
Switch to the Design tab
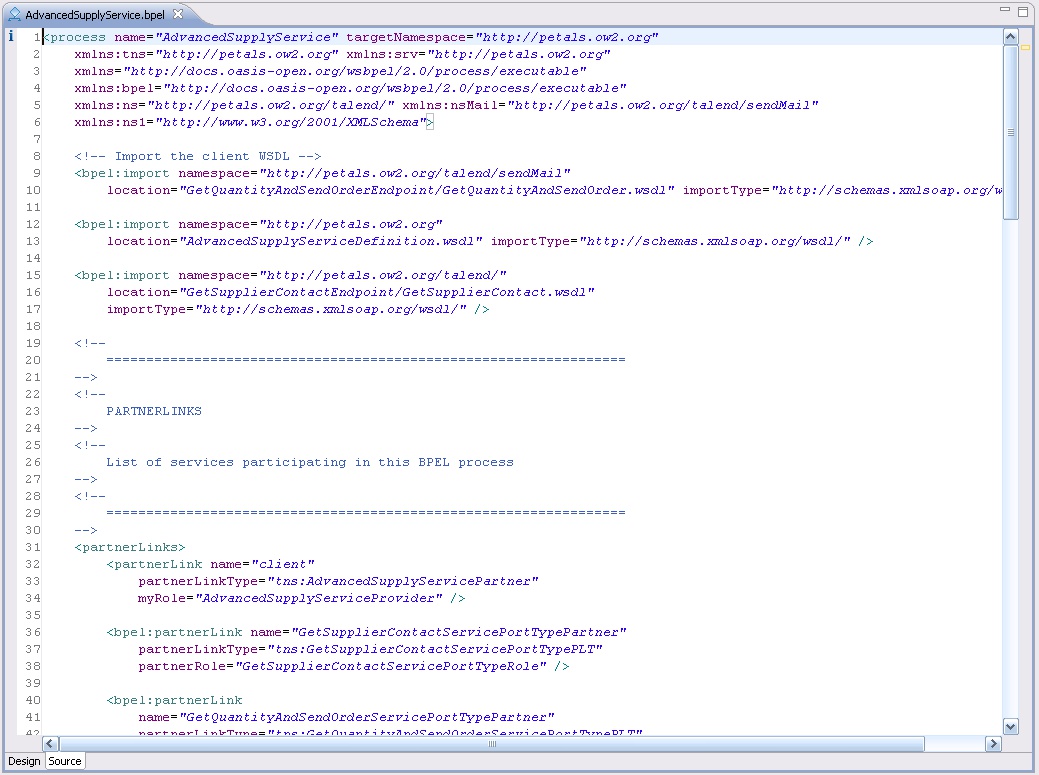click(x=24, y=761)
